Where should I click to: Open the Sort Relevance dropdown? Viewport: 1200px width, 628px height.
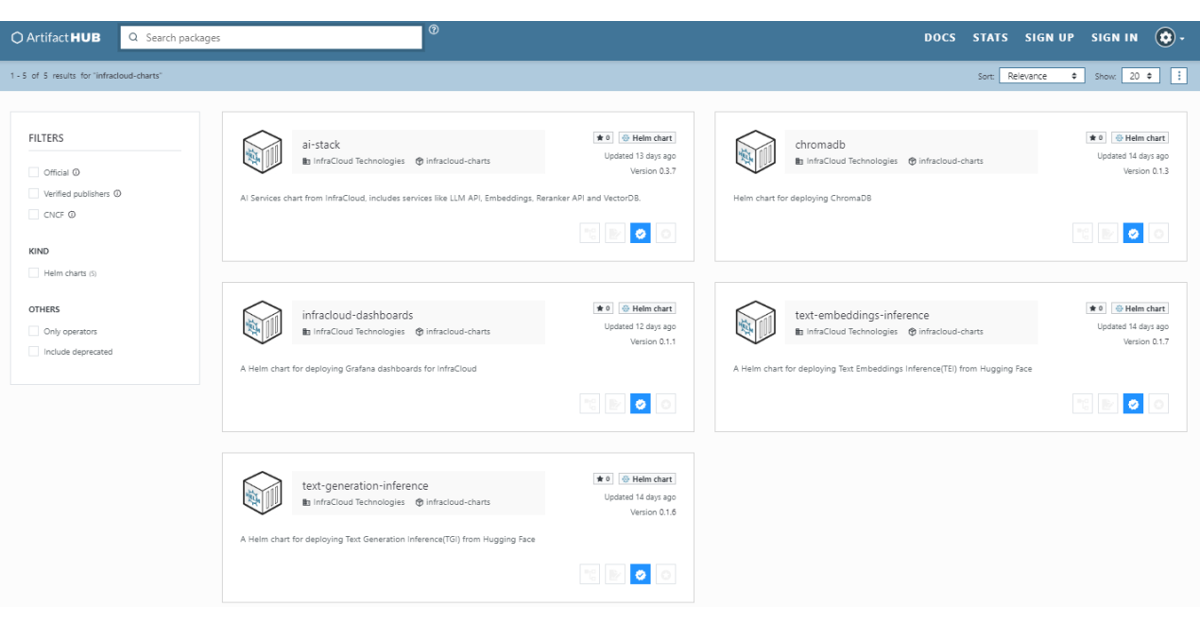(x=1042, y=75)
